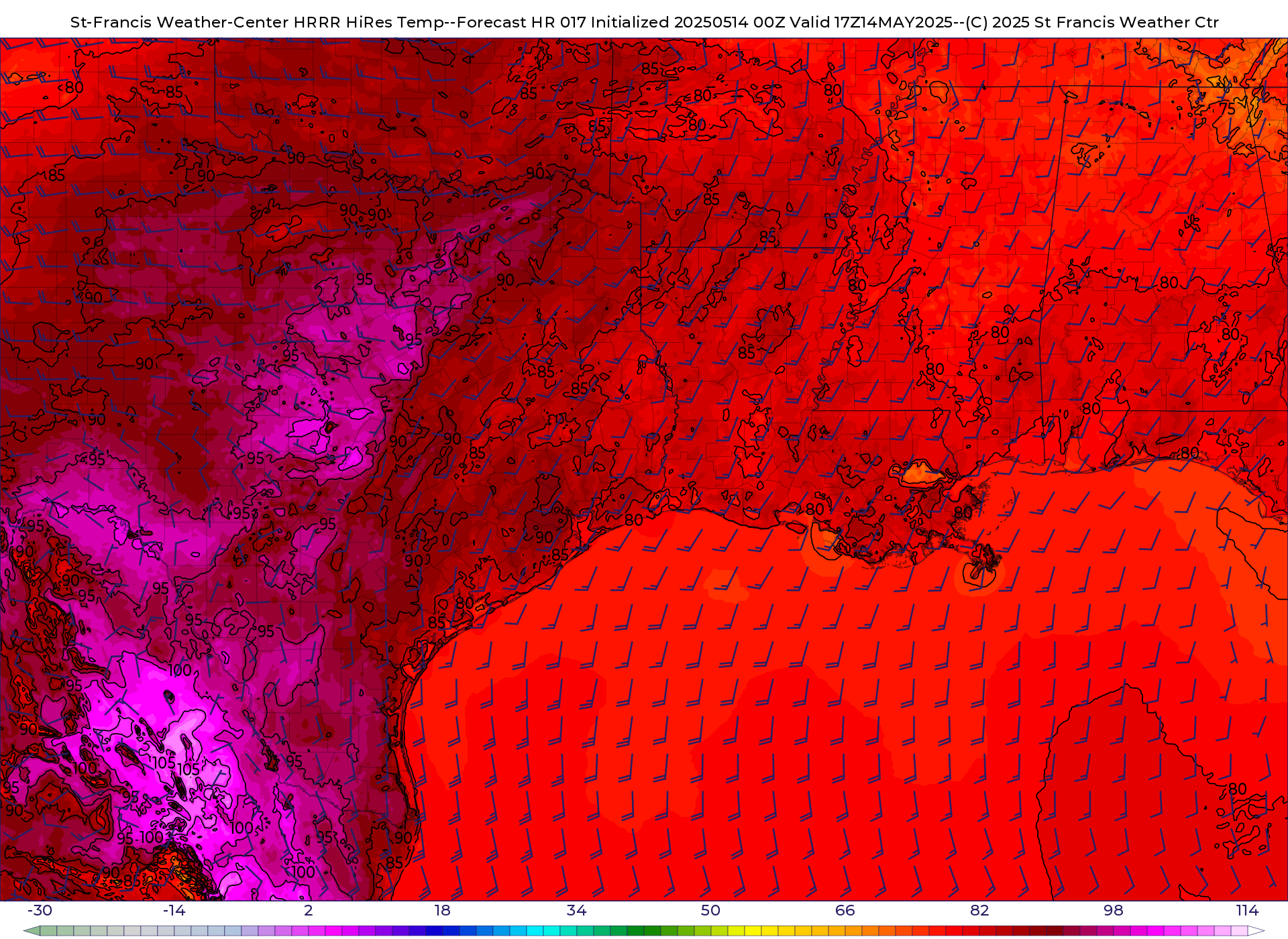Click the 66 colorbar label
The width and height of the screenshot is (1288, 939).
coord(845,910)
